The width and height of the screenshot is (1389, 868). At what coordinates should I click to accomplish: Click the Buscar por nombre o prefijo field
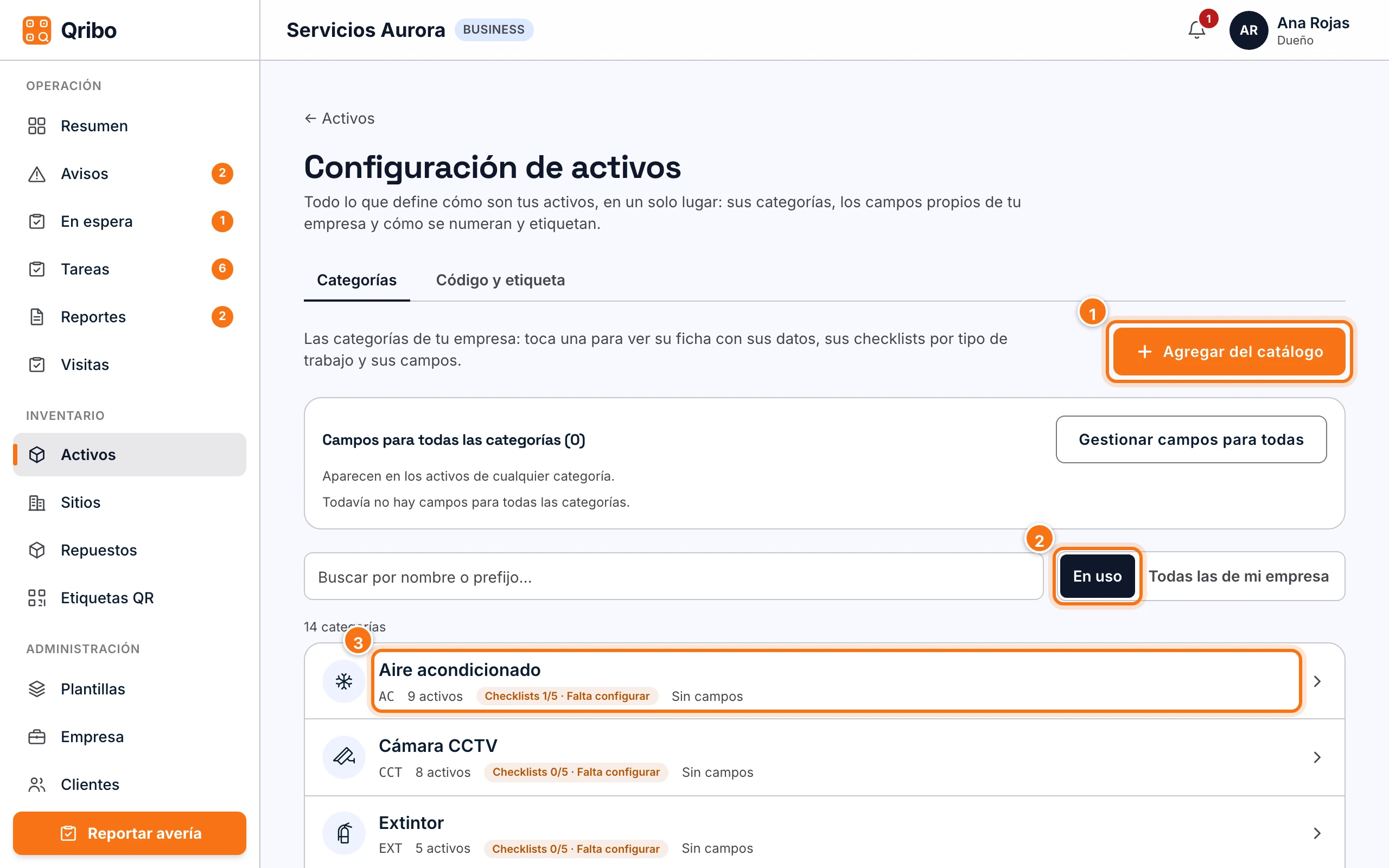pyautogui.click(x=673, y=576)
